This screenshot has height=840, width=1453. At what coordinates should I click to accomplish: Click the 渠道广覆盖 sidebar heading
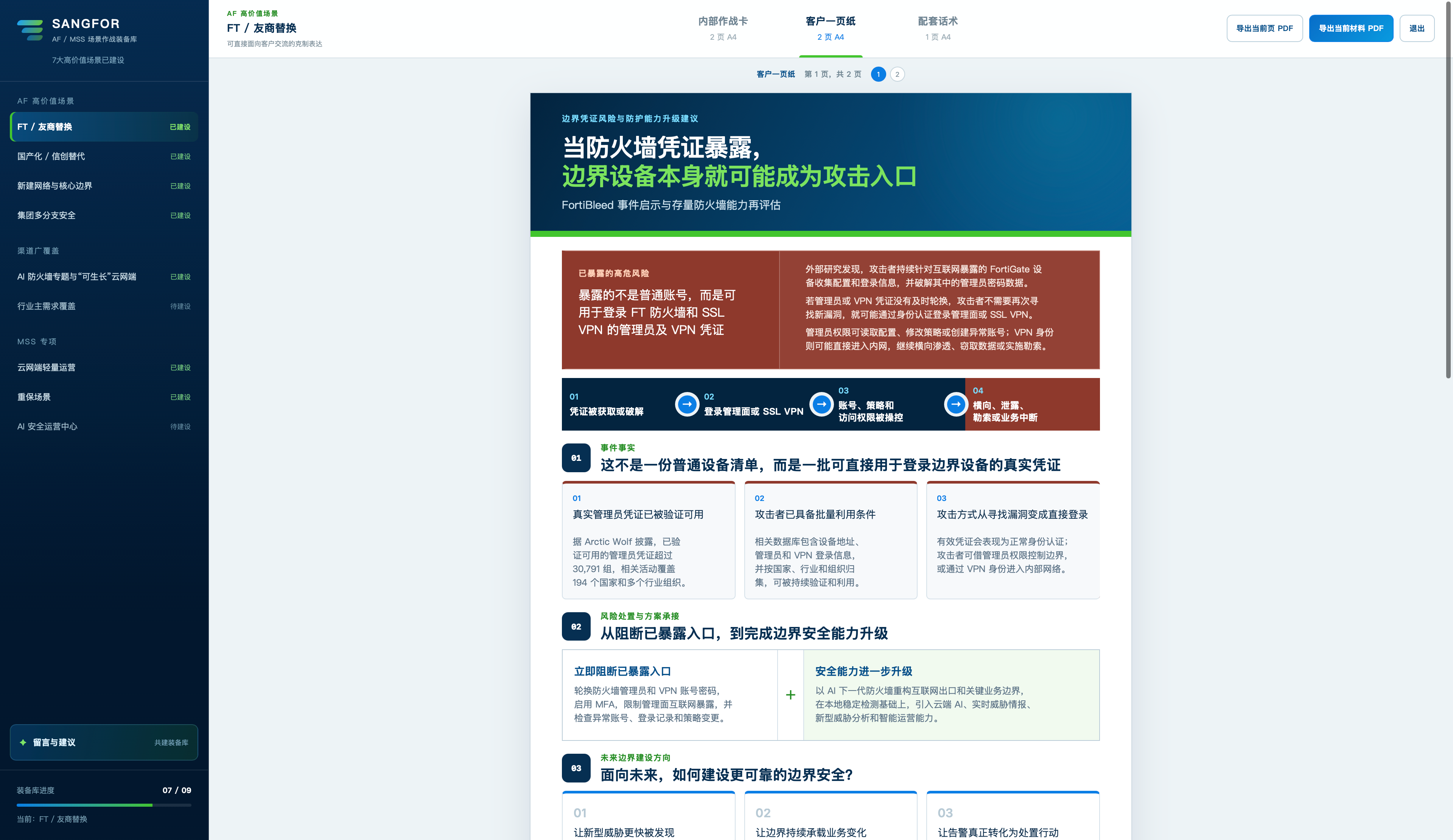[38, 251]
